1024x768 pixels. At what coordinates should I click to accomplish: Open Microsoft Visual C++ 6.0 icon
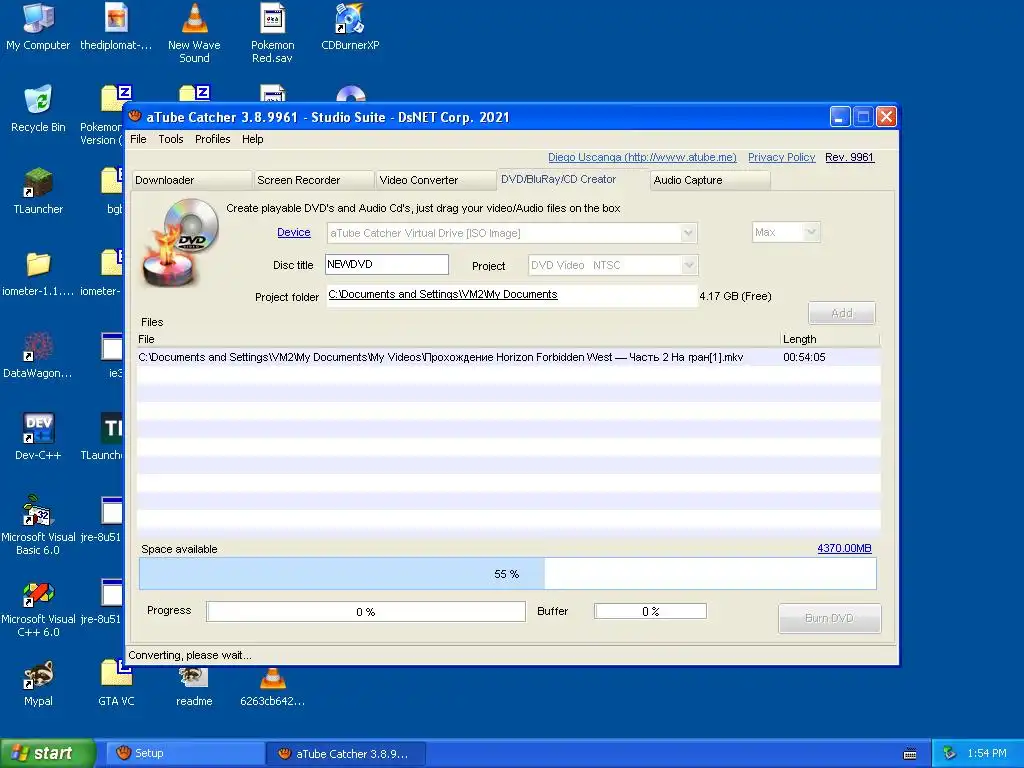(x=38, y=607)
